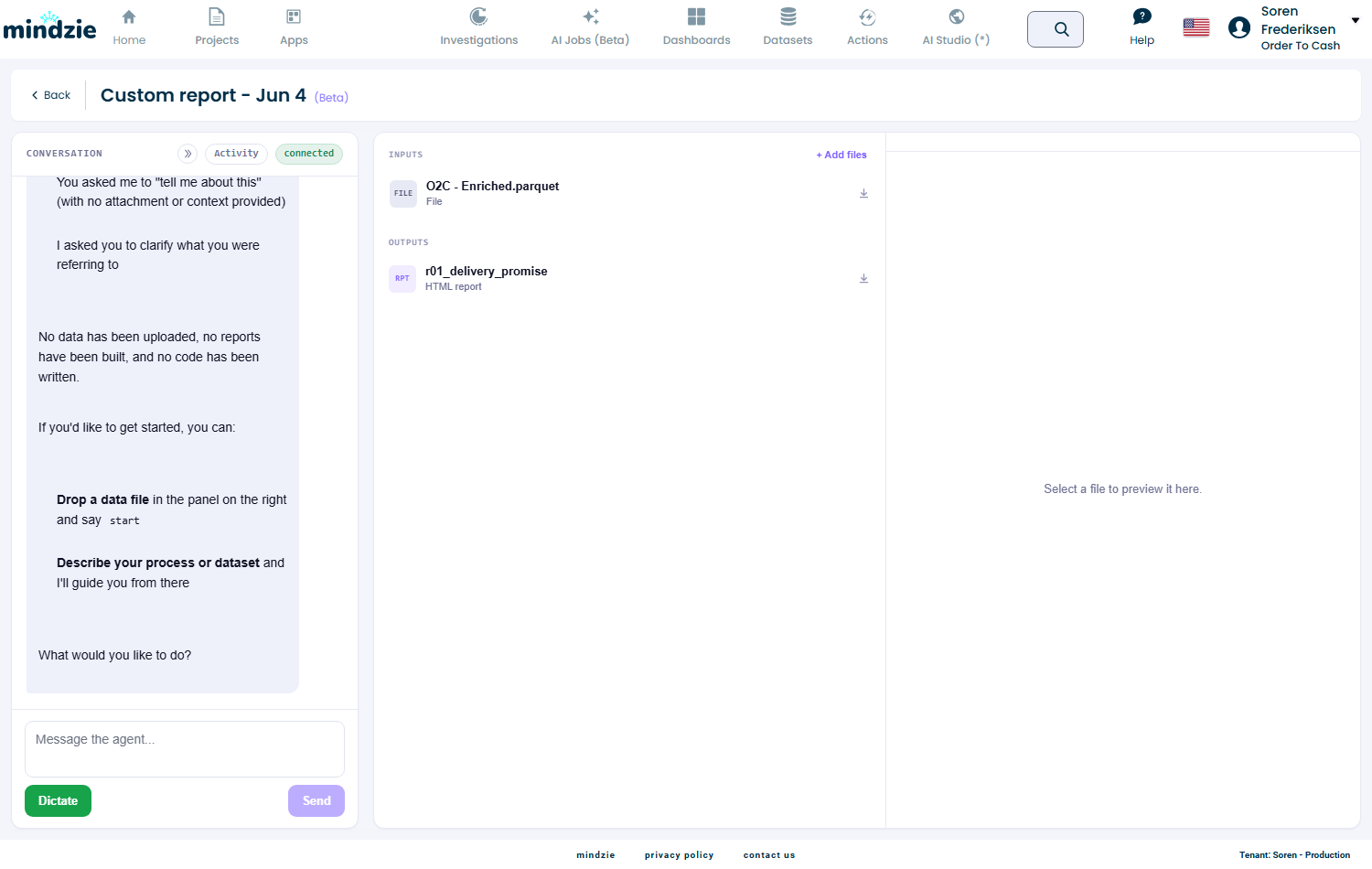Image resolution: width=1372 pixels, height=869 pixels.
Task: Open Investigations from the top bar
Action: coord(478,27)
